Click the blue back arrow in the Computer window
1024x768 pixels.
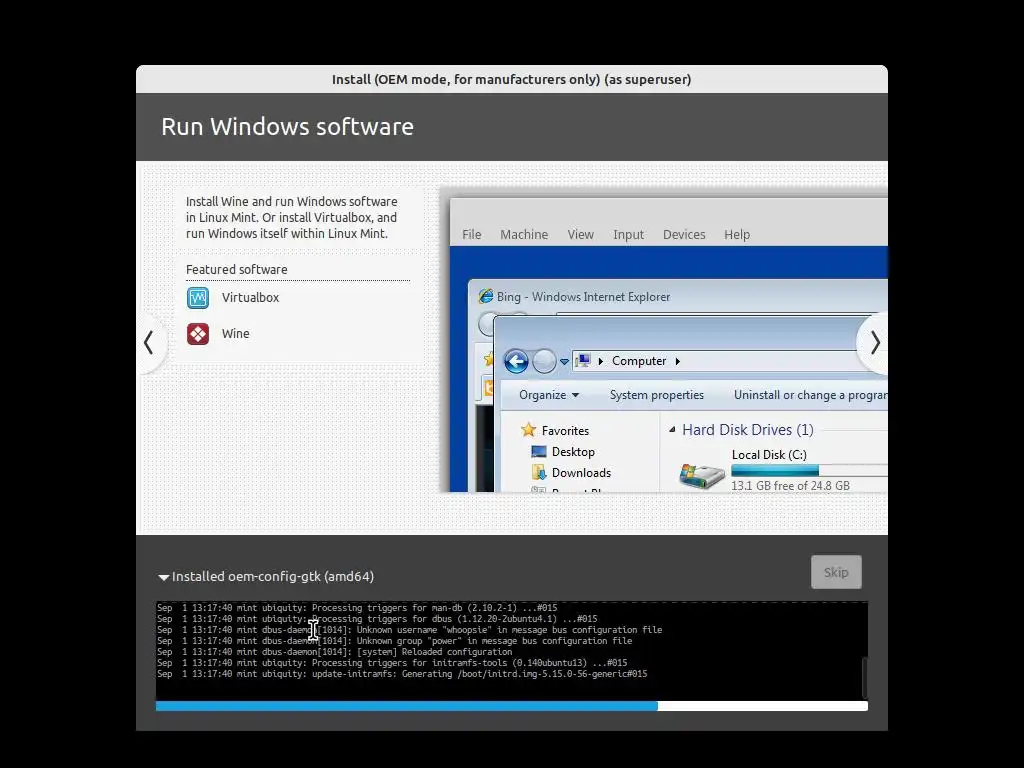click(516, 360)
